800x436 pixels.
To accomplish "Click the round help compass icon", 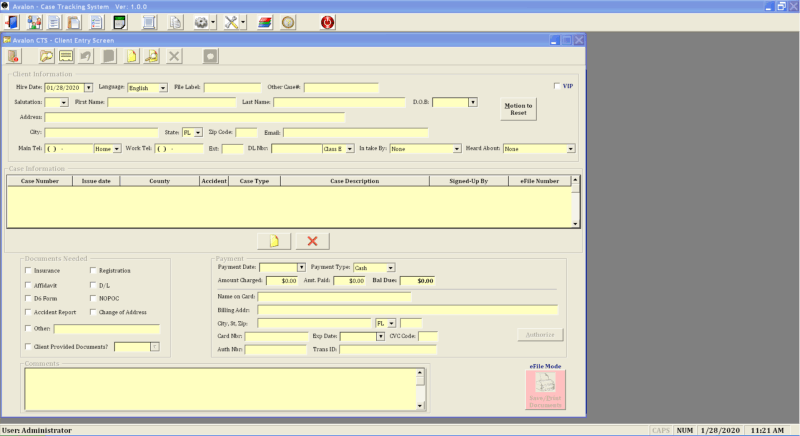I will click(x=288, y=22).
